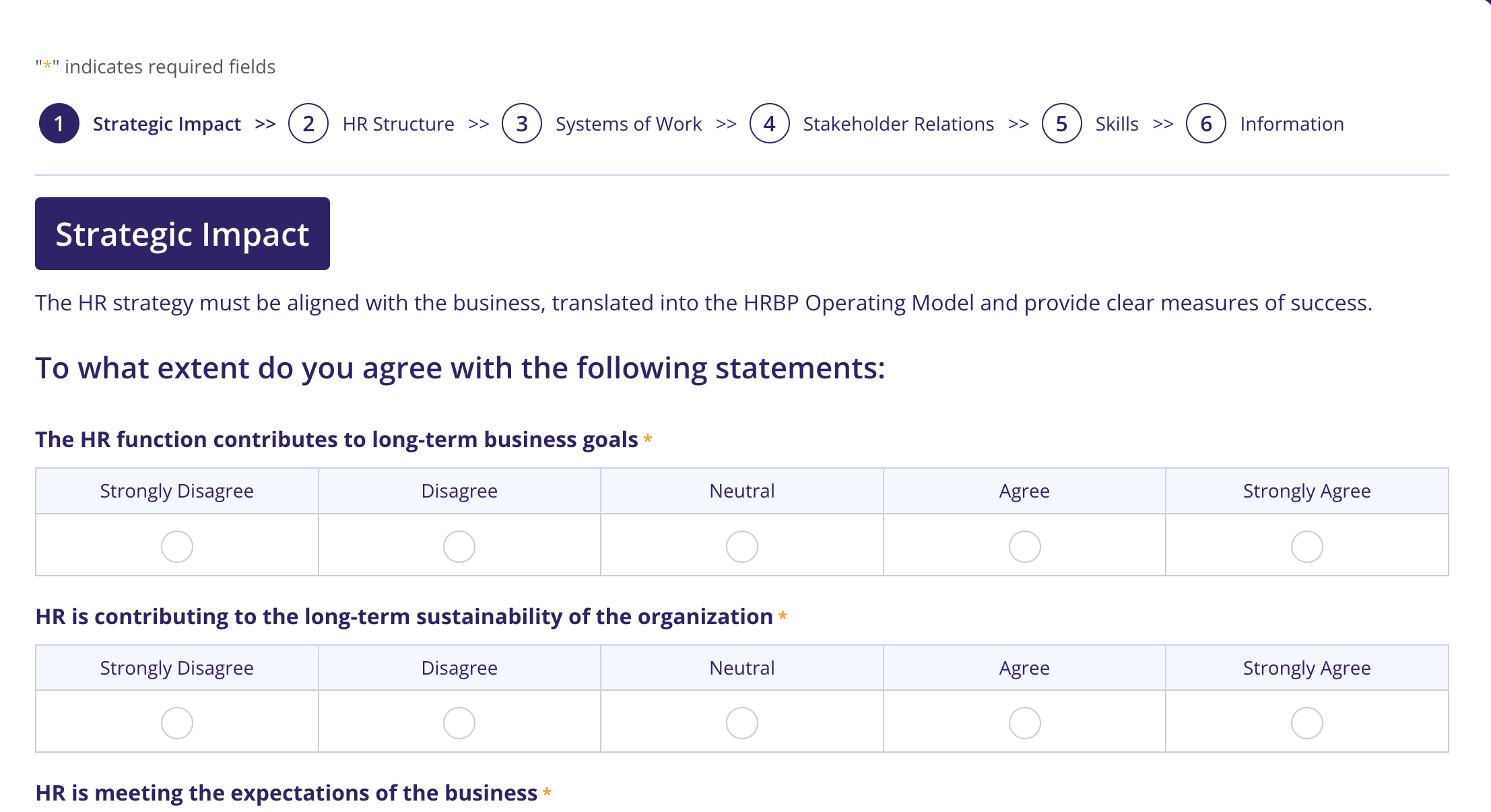The width and height of the screenshot is (1491, 812).
Task: Click the step 5 circle icon
Action: 1061,124
